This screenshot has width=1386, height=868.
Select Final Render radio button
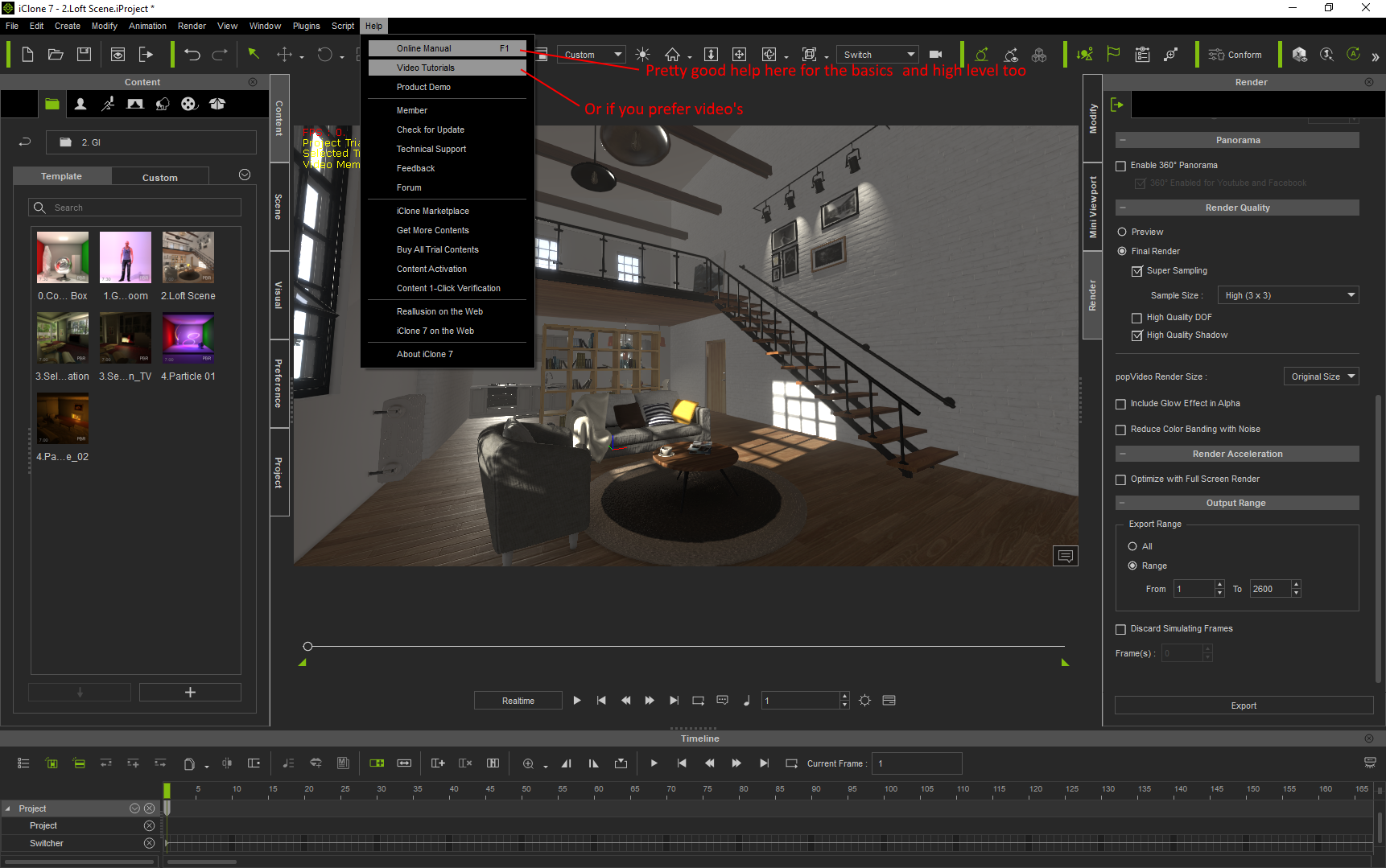pyautogui.click(x=1122, y=251)
